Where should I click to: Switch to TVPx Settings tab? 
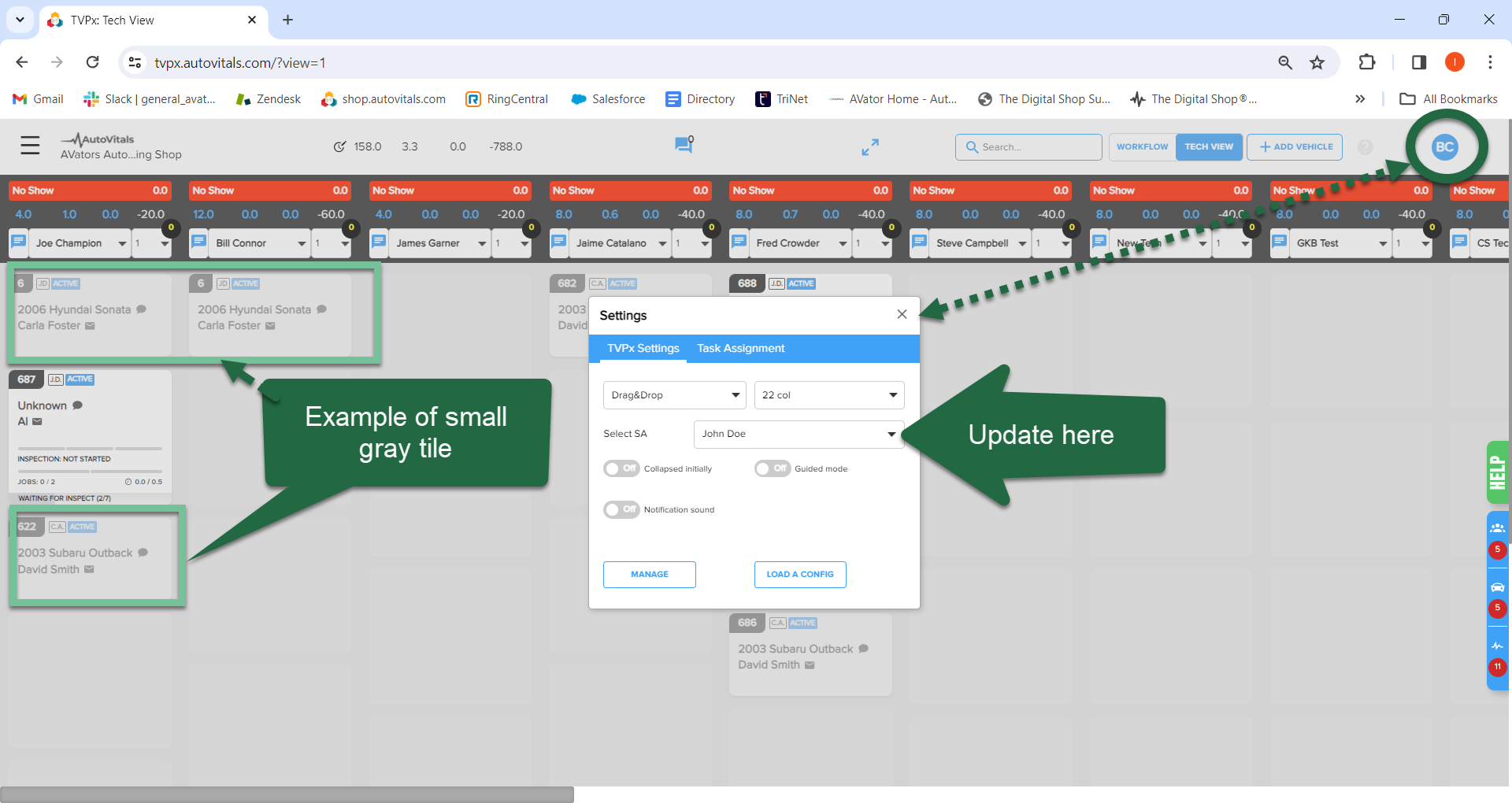pos(643,348)
